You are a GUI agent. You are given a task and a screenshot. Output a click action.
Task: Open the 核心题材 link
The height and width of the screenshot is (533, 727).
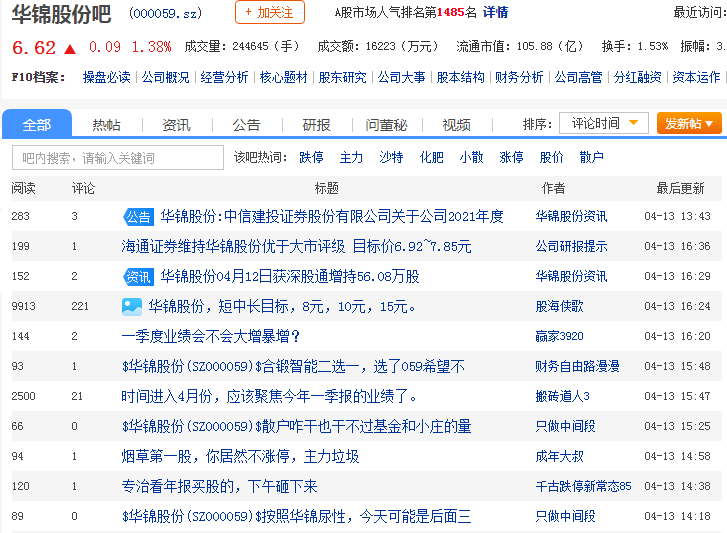click(284, 77)
